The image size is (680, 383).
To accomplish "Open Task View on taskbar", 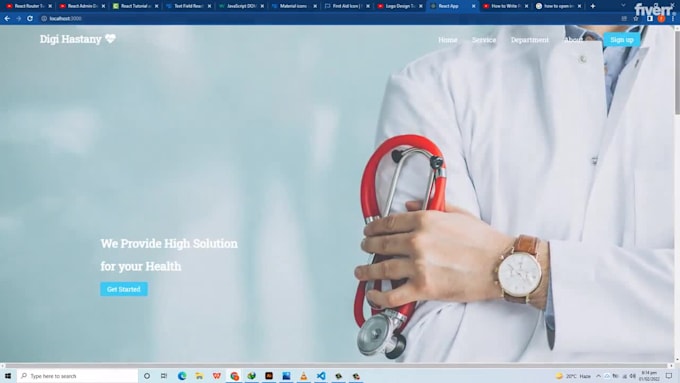I will click(x=163, y=376).
